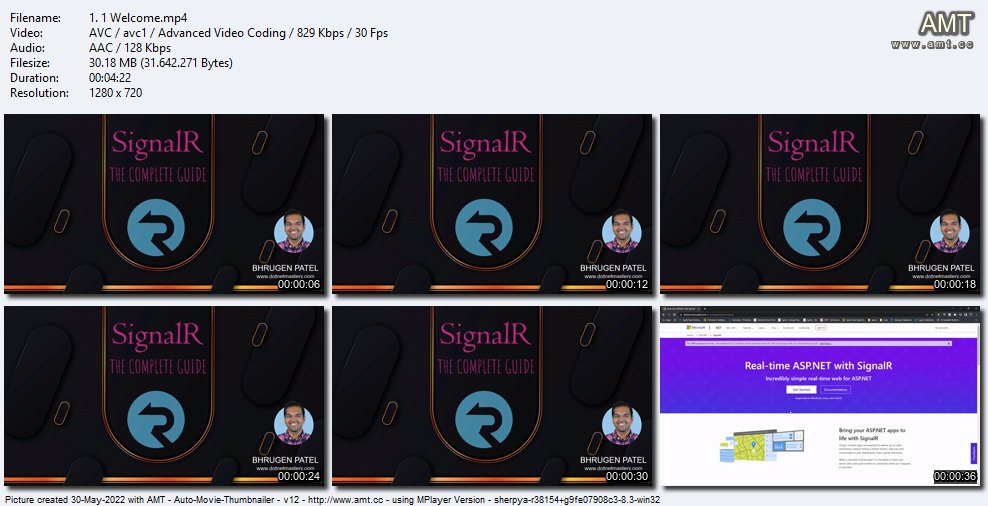Image resolution: width=988 pixels, height=506 pixels.
Task: Click 'BHRUGEN PATEL' in the 00:00:18 frame
Action: 941,268
